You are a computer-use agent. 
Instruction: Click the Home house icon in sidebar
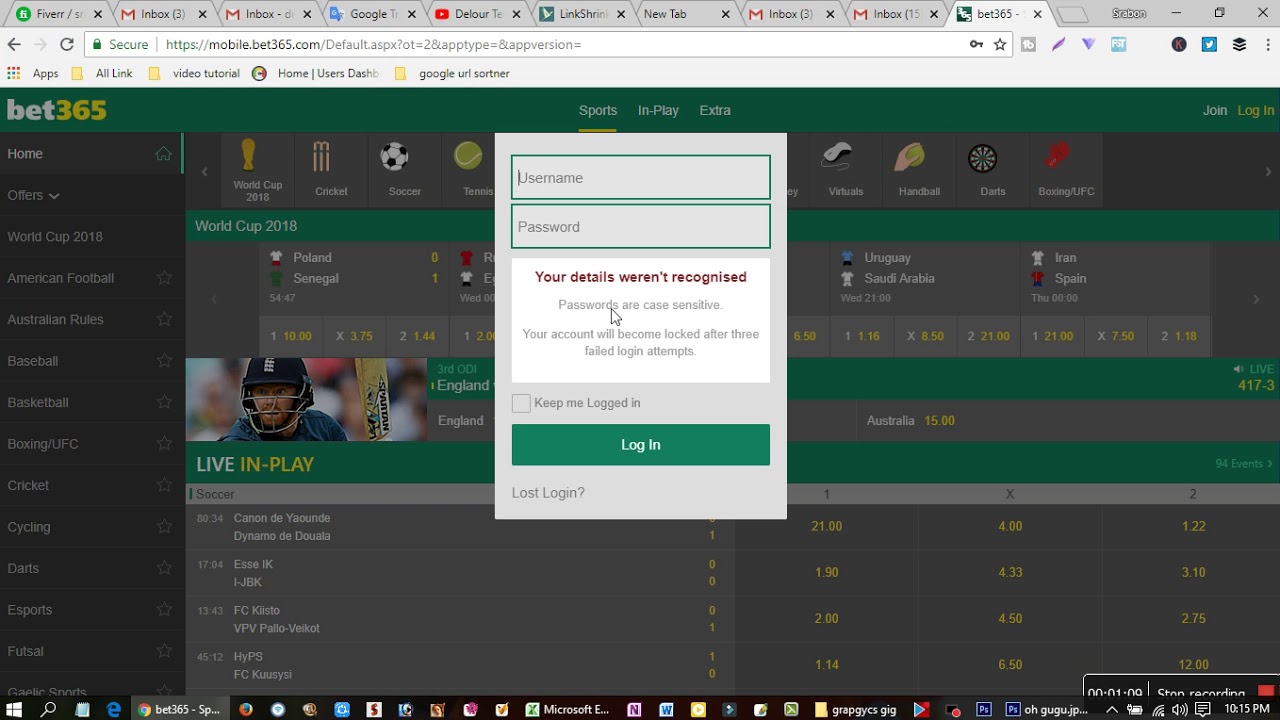[x=163, y=154]
